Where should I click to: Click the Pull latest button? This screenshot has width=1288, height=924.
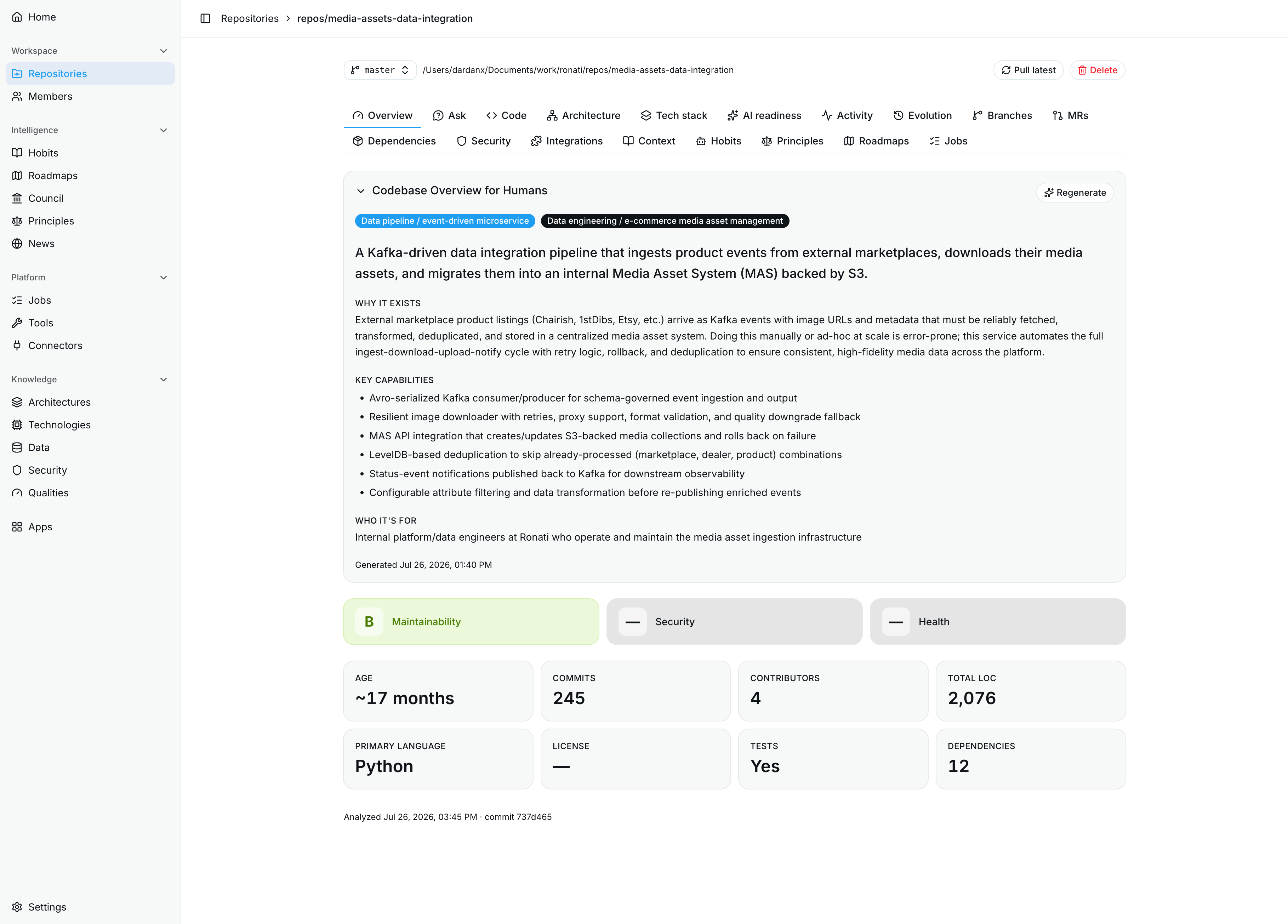point(1028,70)
